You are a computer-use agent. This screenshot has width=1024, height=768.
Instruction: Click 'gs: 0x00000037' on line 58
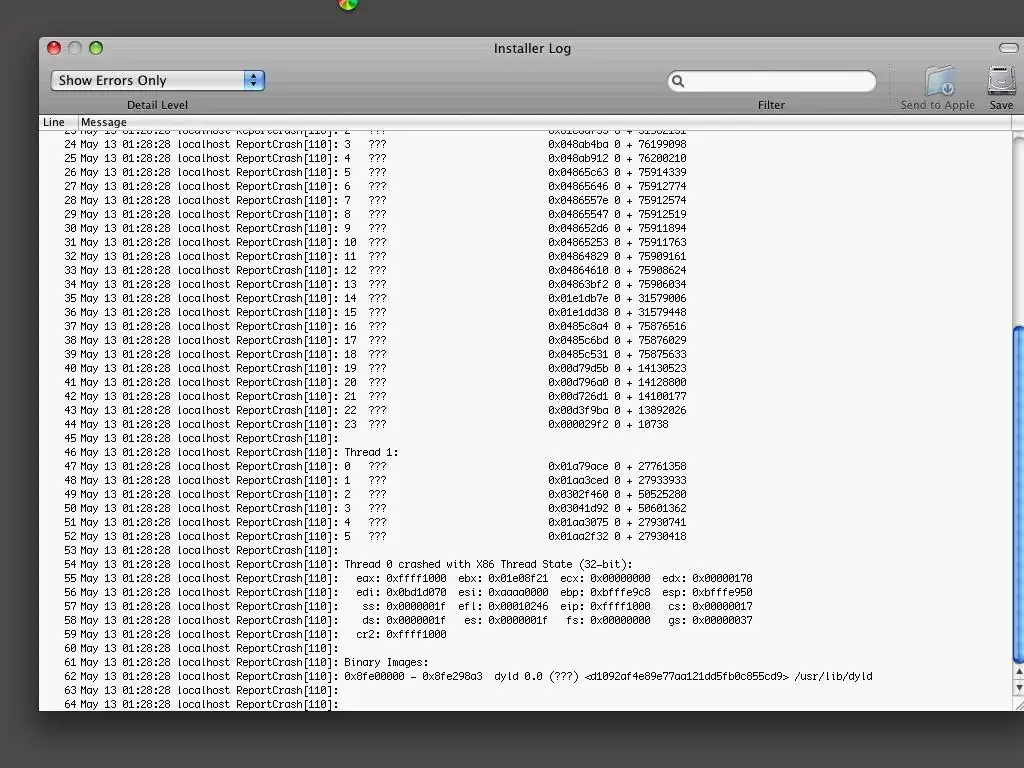pos(710,620)
